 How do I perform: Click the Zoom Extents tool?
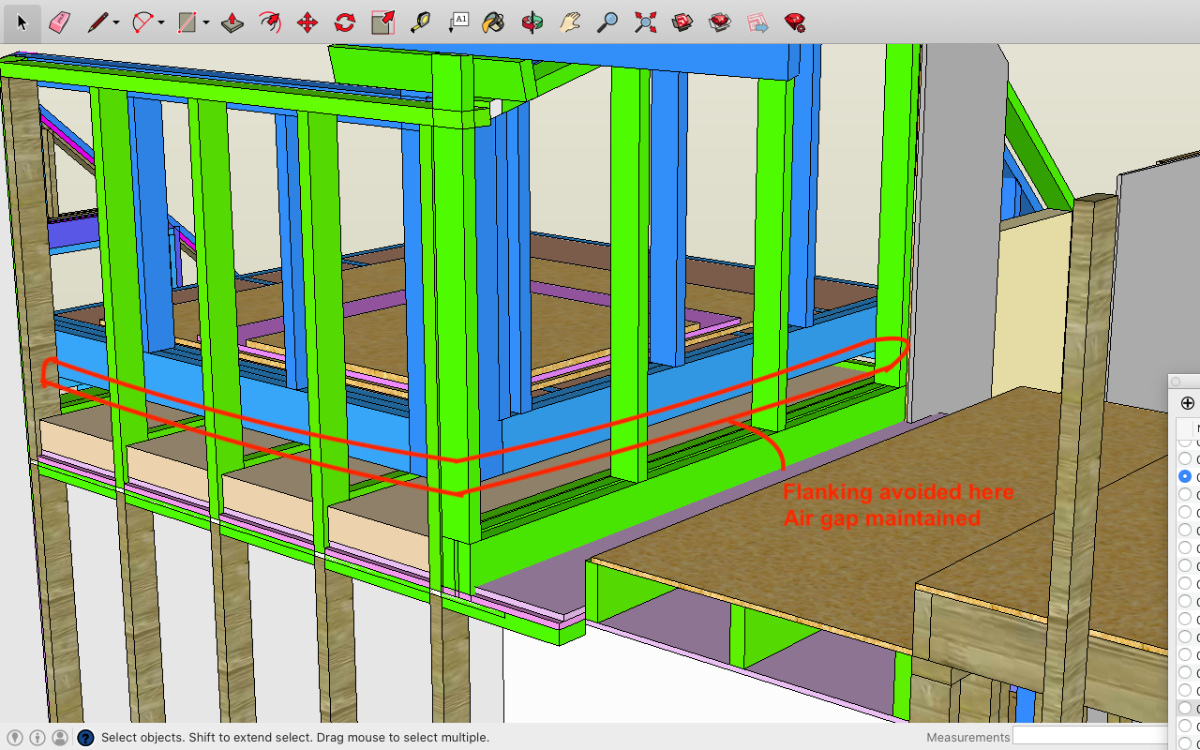pos(645,22)
